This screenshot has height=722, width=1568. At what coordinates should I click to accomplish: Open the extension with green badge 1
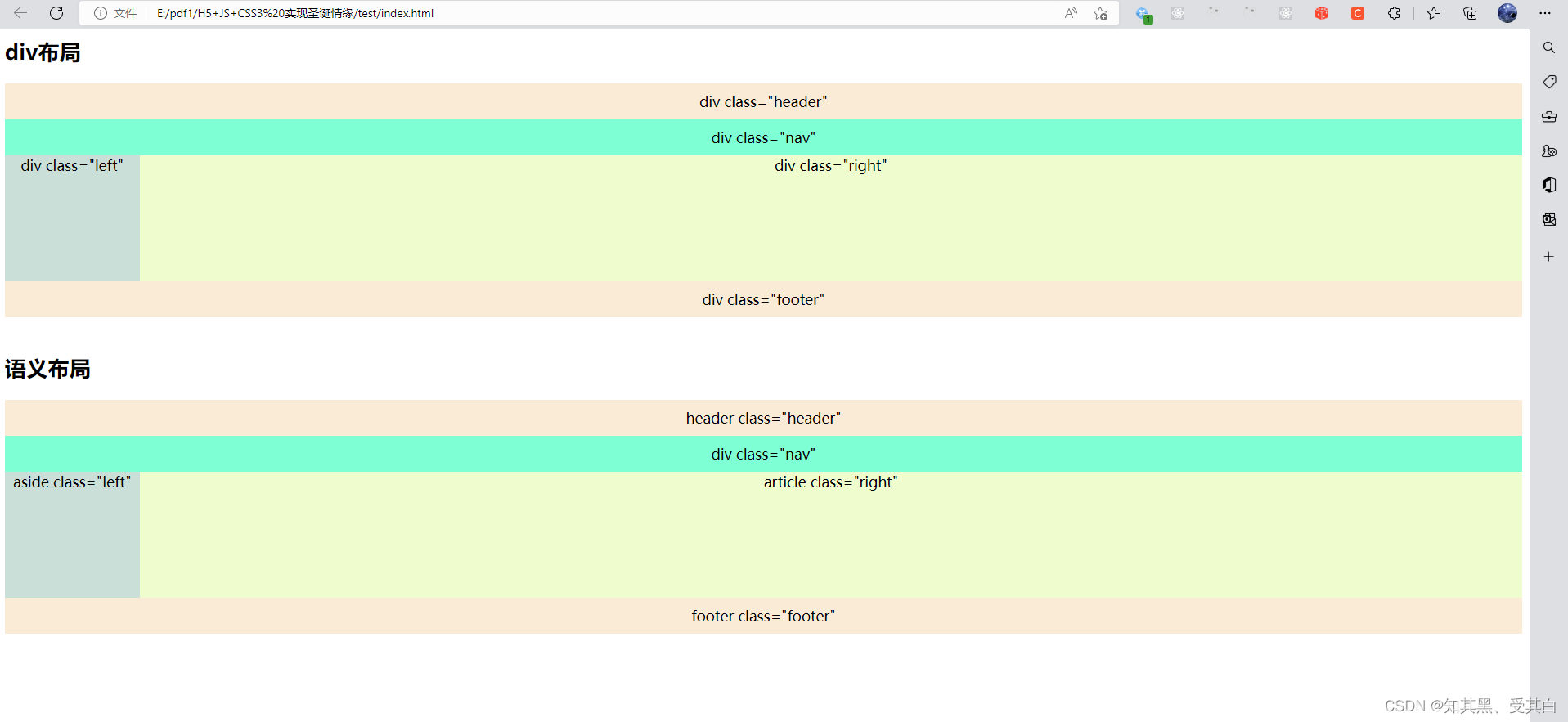tap(1143, 14)
